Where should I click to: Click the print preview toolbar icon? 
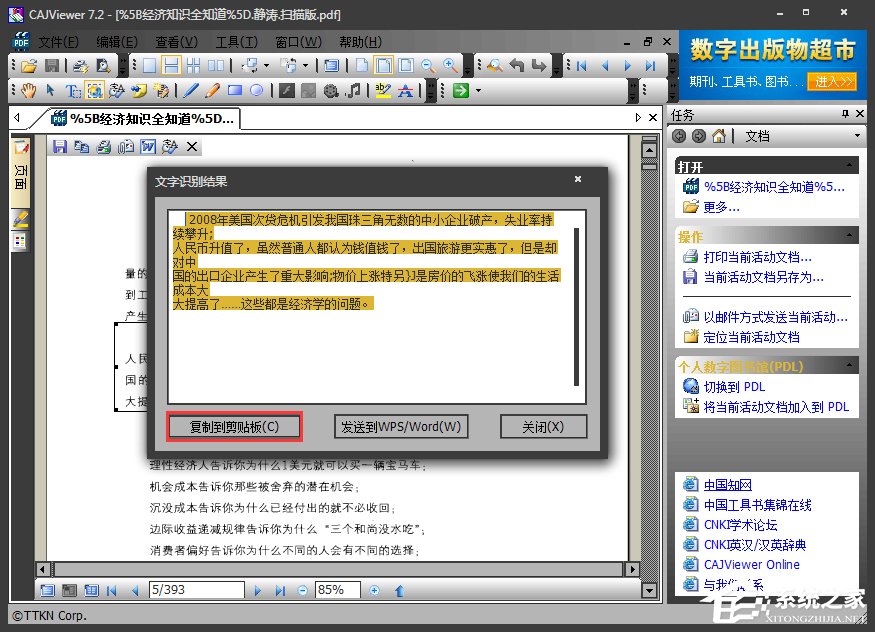coord(103,66)
